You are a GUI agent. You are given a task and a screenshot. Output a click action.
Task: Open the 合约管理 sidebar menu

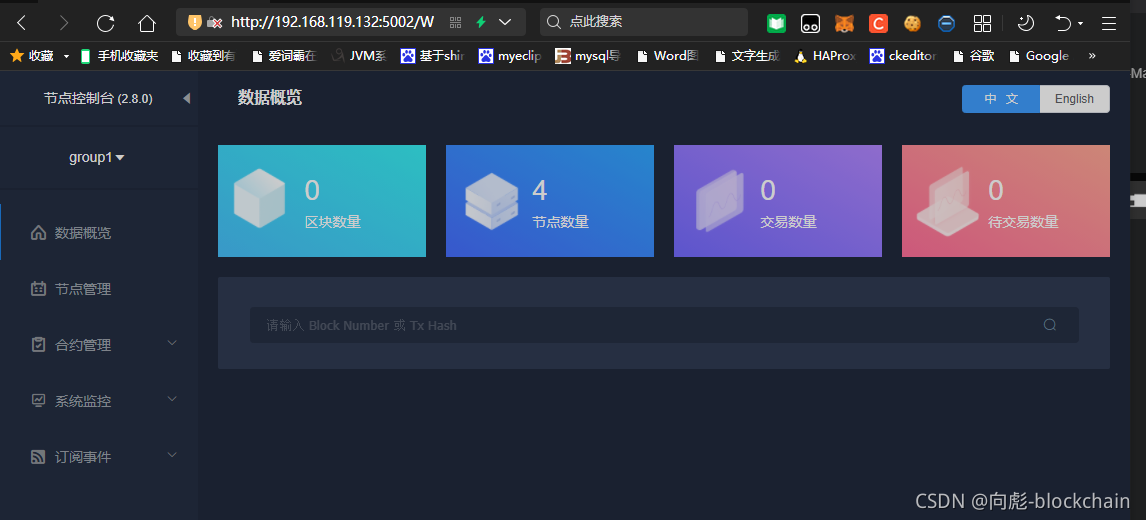tap(99, 344)
